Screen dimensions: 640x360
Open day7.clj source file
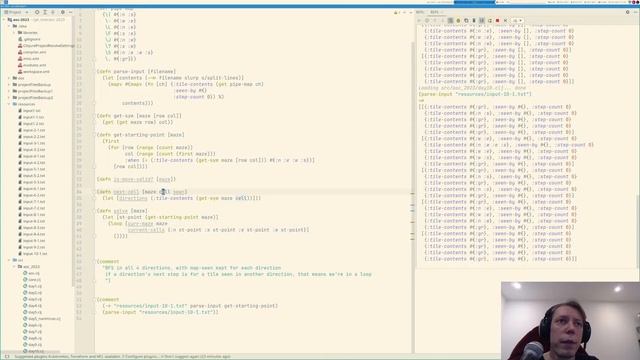click(32, 331)
